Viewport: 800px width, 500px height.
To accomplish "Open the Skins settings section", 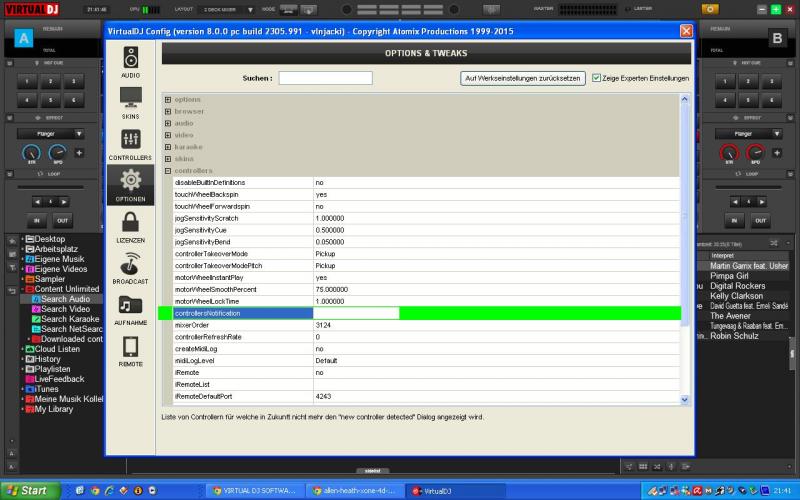I will point(131,103).
